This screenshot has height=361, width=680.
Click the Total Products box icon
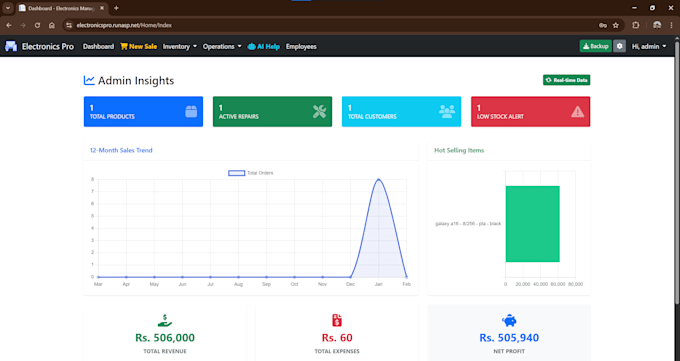[x=191, y=112]
